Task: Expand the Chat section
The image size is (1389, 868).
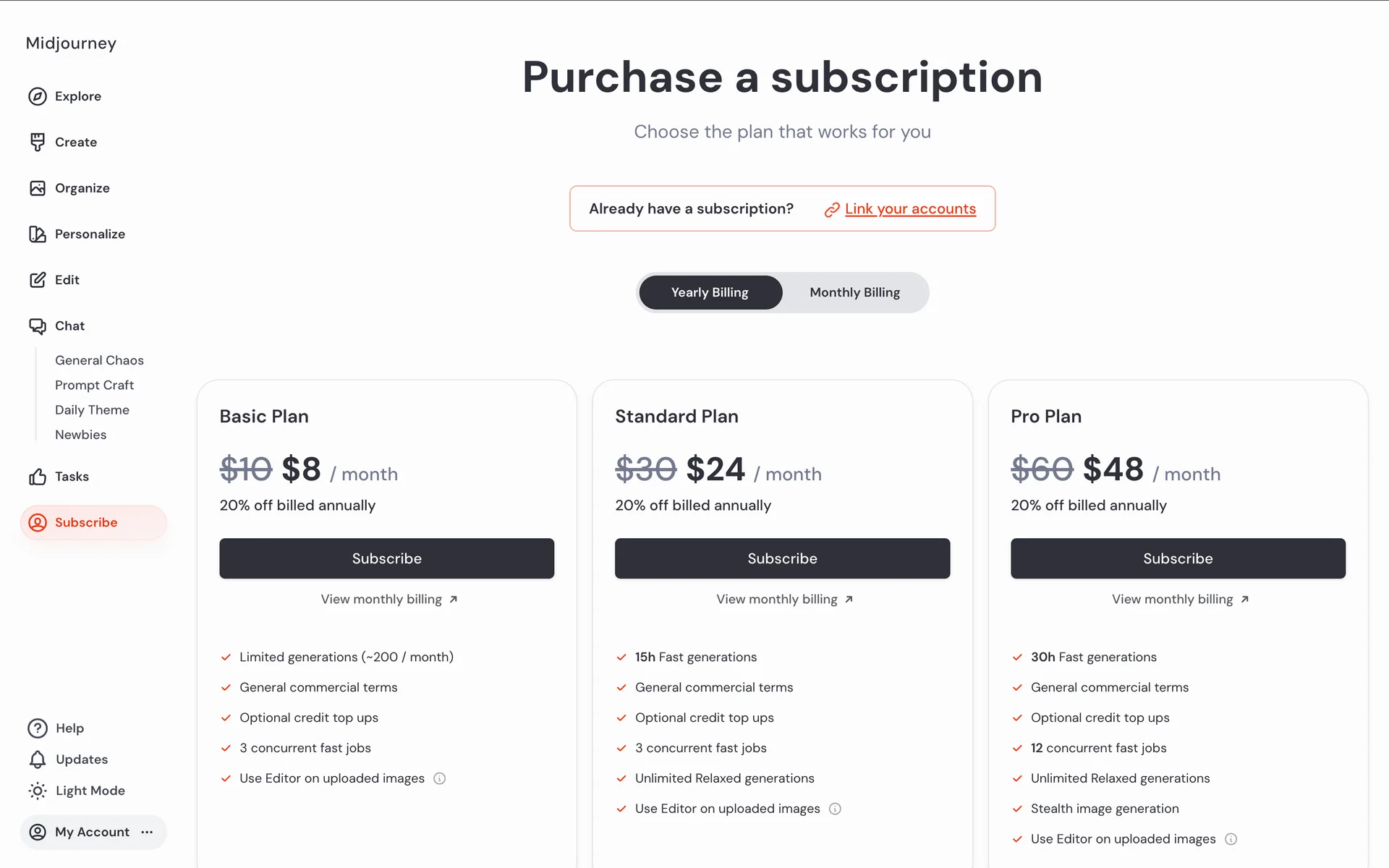Action: tap(69, 326)
